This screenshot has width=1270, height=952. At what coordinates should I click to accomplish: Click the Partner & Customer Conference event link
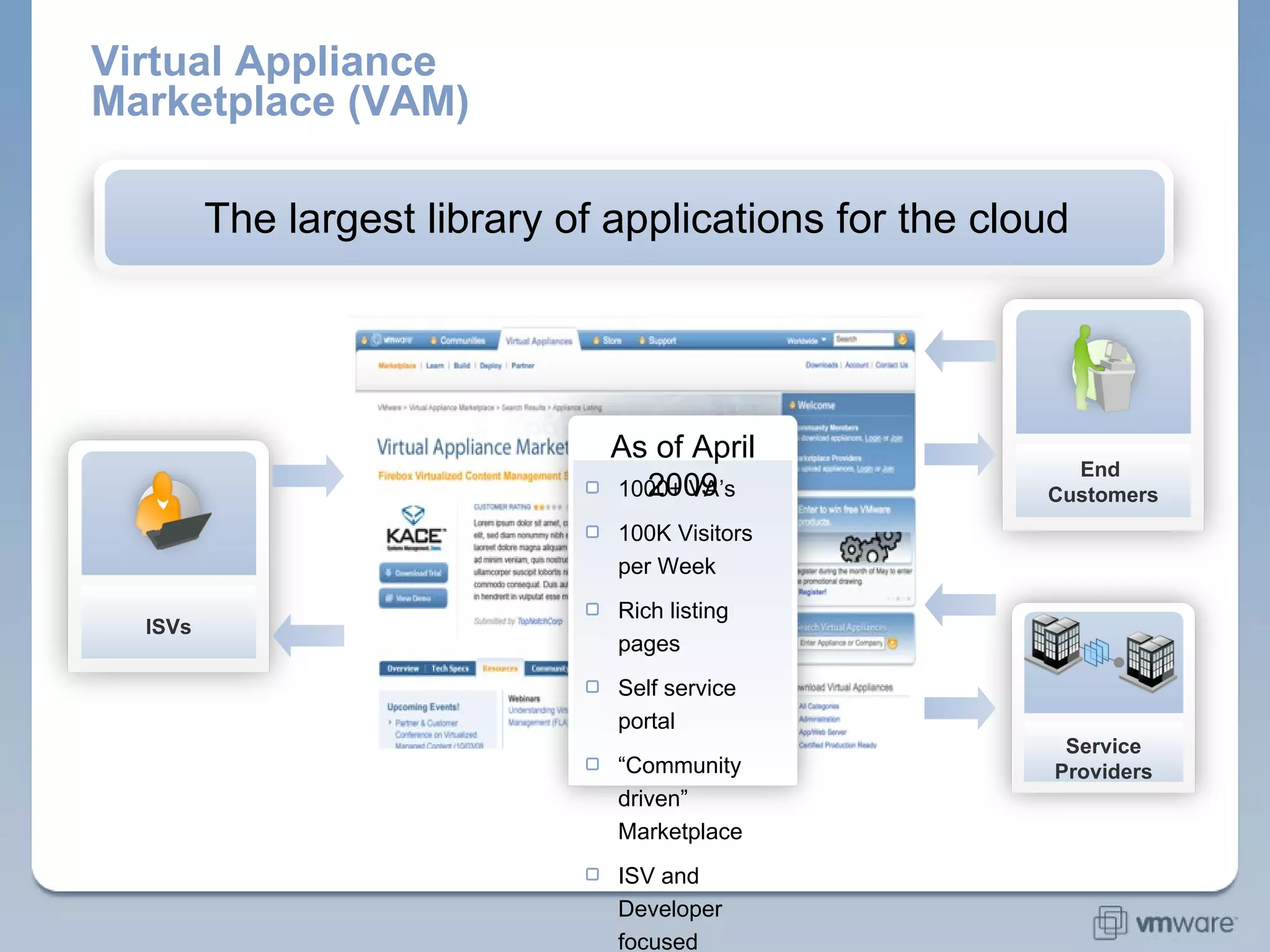[x=435, y=734]
